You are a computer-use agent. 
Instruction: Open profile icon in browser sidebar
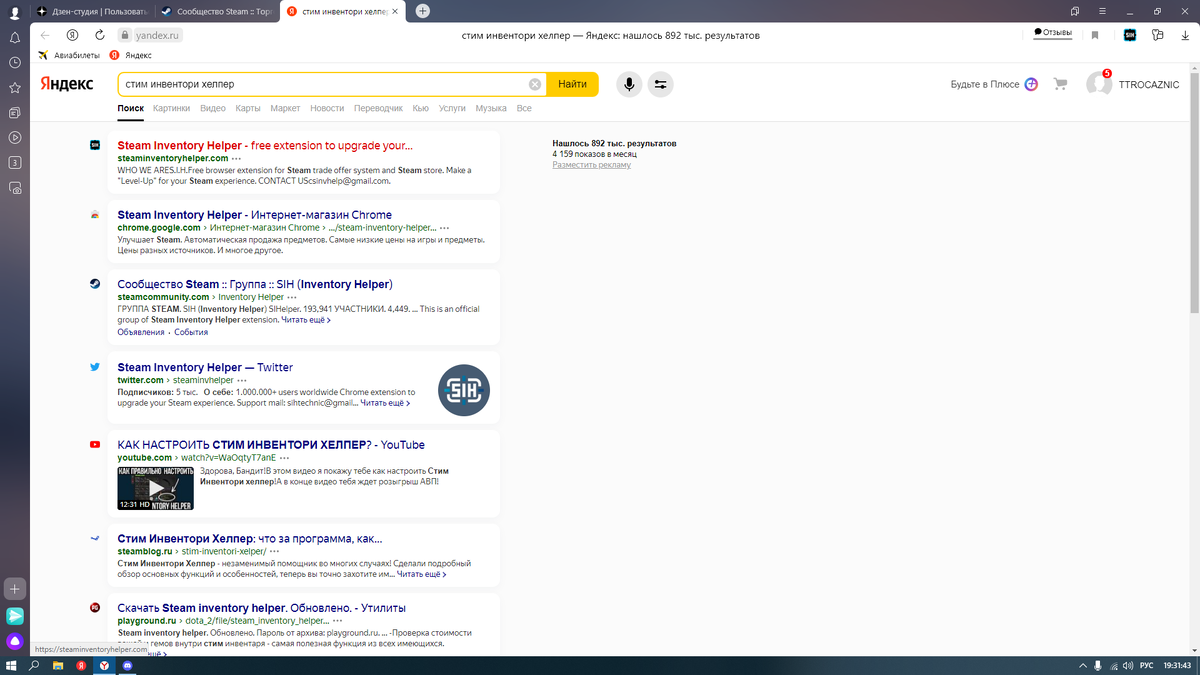point(15,12)
